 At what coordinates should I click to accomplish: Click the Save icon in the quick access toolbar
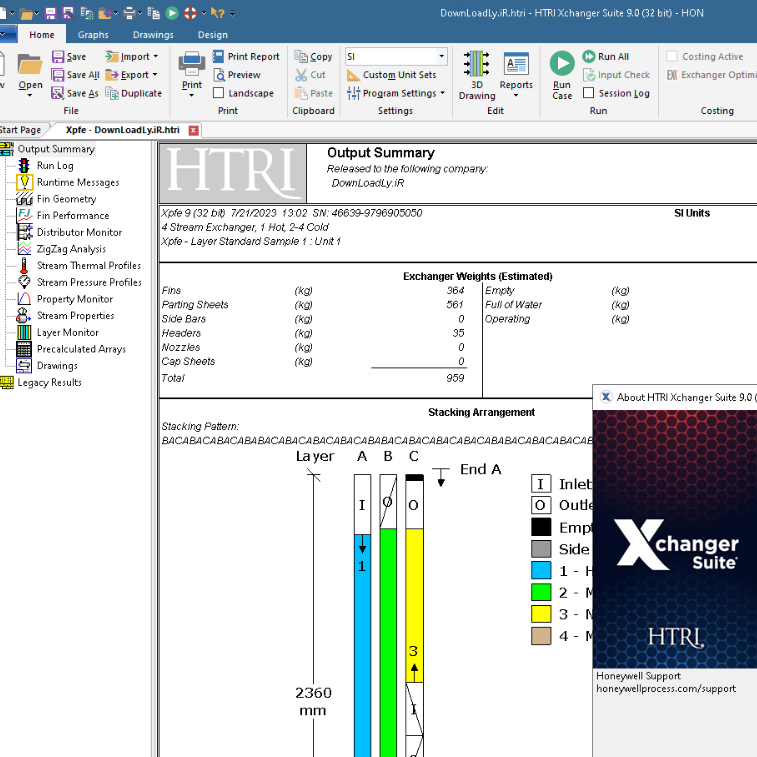tap(50, 13)
